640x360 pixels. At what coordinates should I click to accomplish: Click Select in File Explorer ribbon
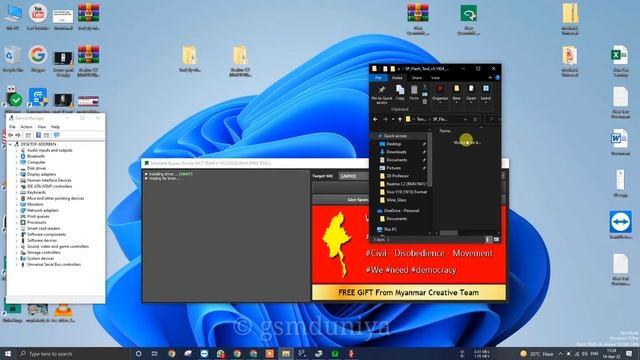pyautogui.click(x=486, y=93)
